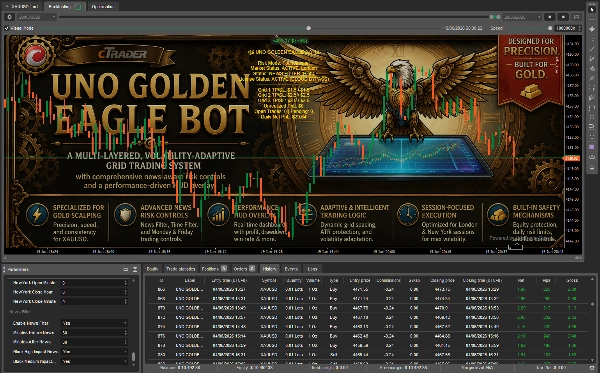
Task: Click the play backtest button
Action: click(563, 17)
